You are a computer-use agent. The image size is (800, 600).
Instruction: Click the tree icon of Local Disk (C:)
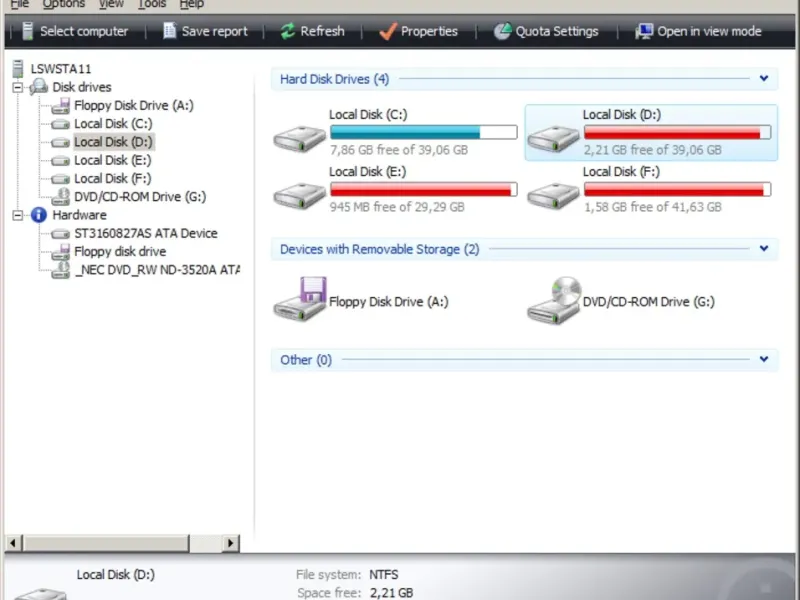[61, 124]
